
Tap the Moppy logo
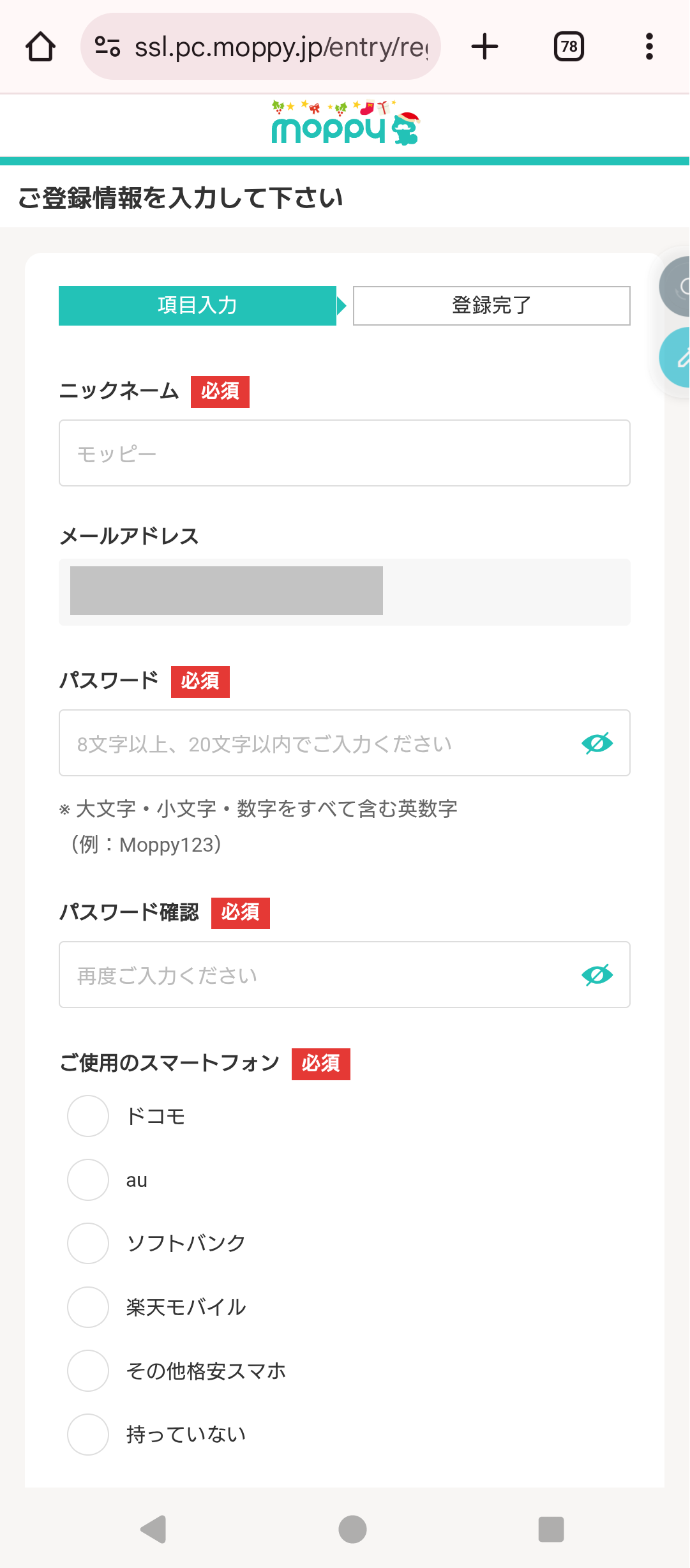click(345, 124)
